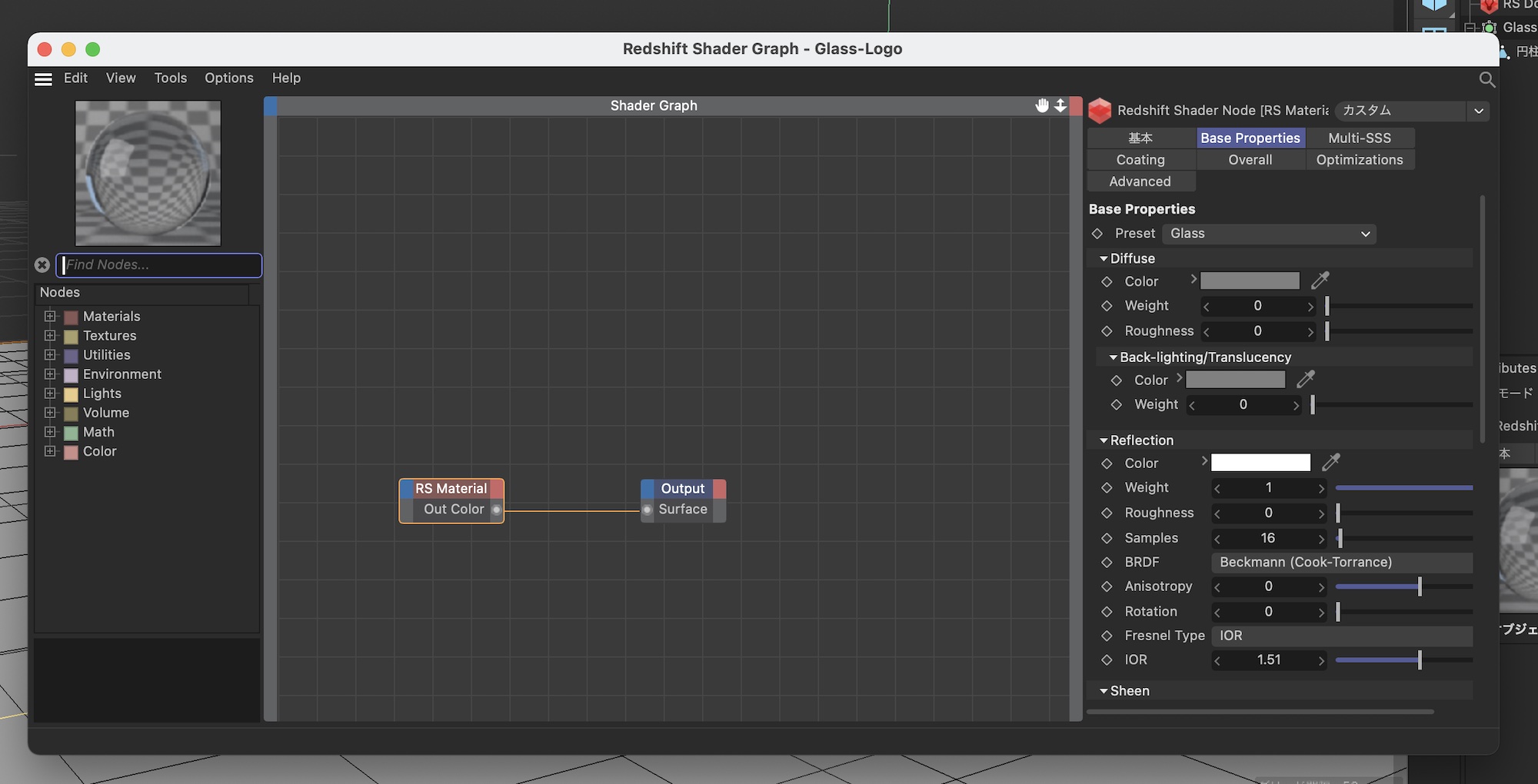Screen dimensions: 1538x784
Task: Pick Reflection color with the eyedropper
Action: point(1331,462)
